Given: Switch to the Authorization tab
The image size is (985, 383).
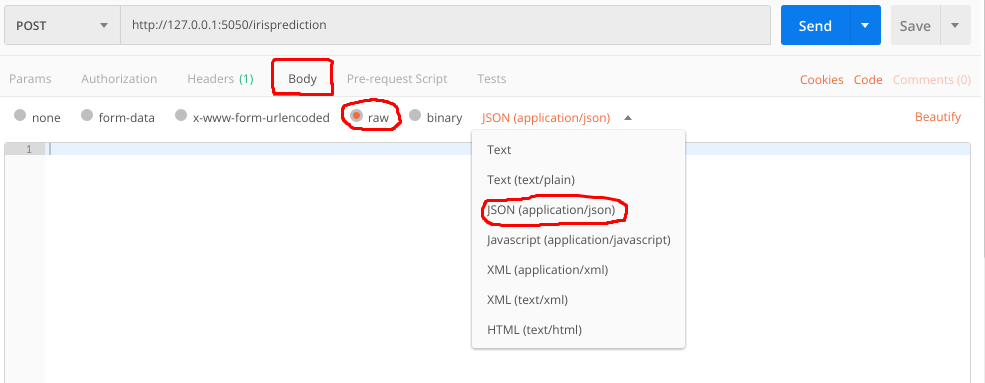Looking at the screenshot, I should click(119, 79).
